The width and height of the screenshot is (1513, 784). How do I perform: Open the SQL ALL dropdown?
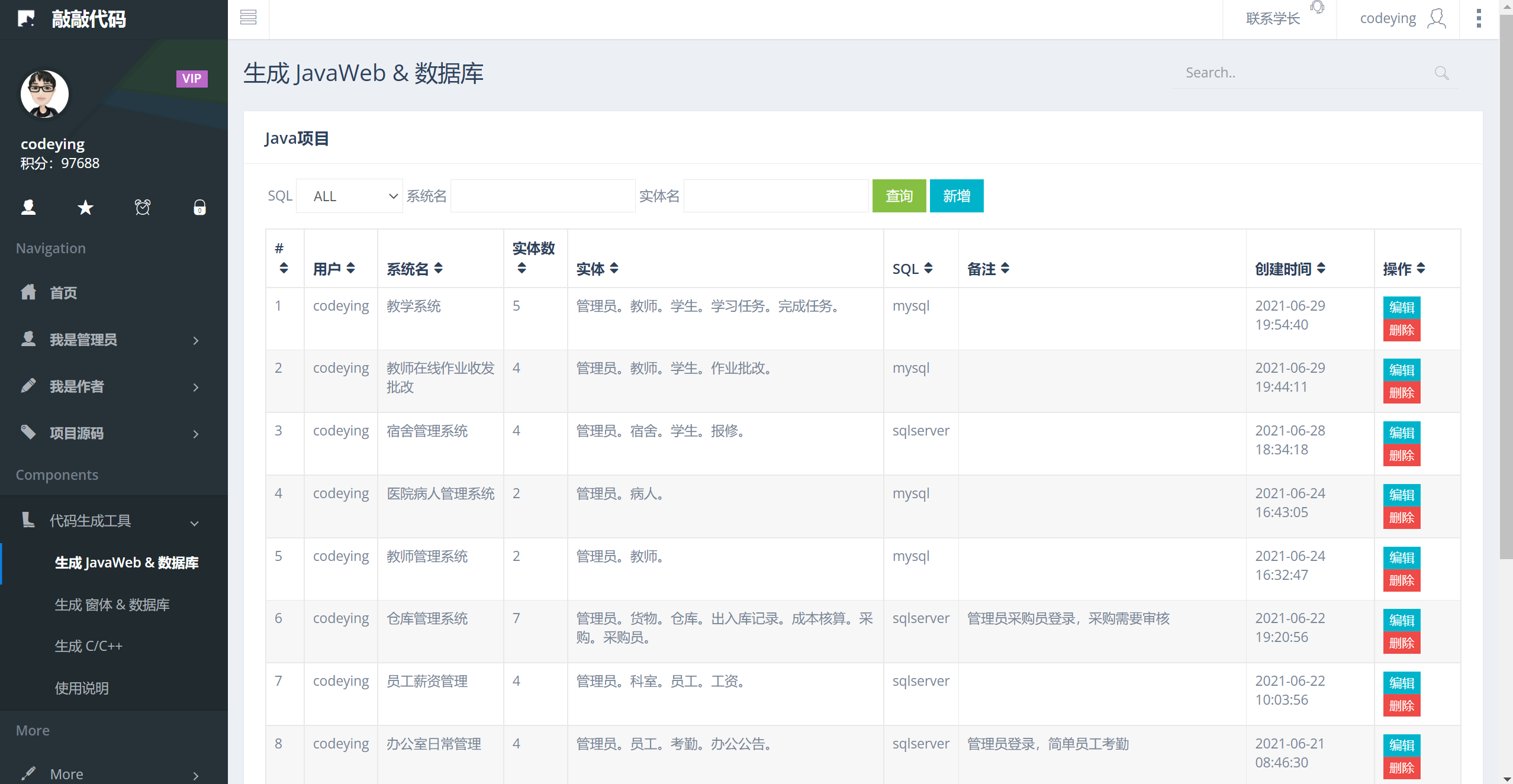349,196
